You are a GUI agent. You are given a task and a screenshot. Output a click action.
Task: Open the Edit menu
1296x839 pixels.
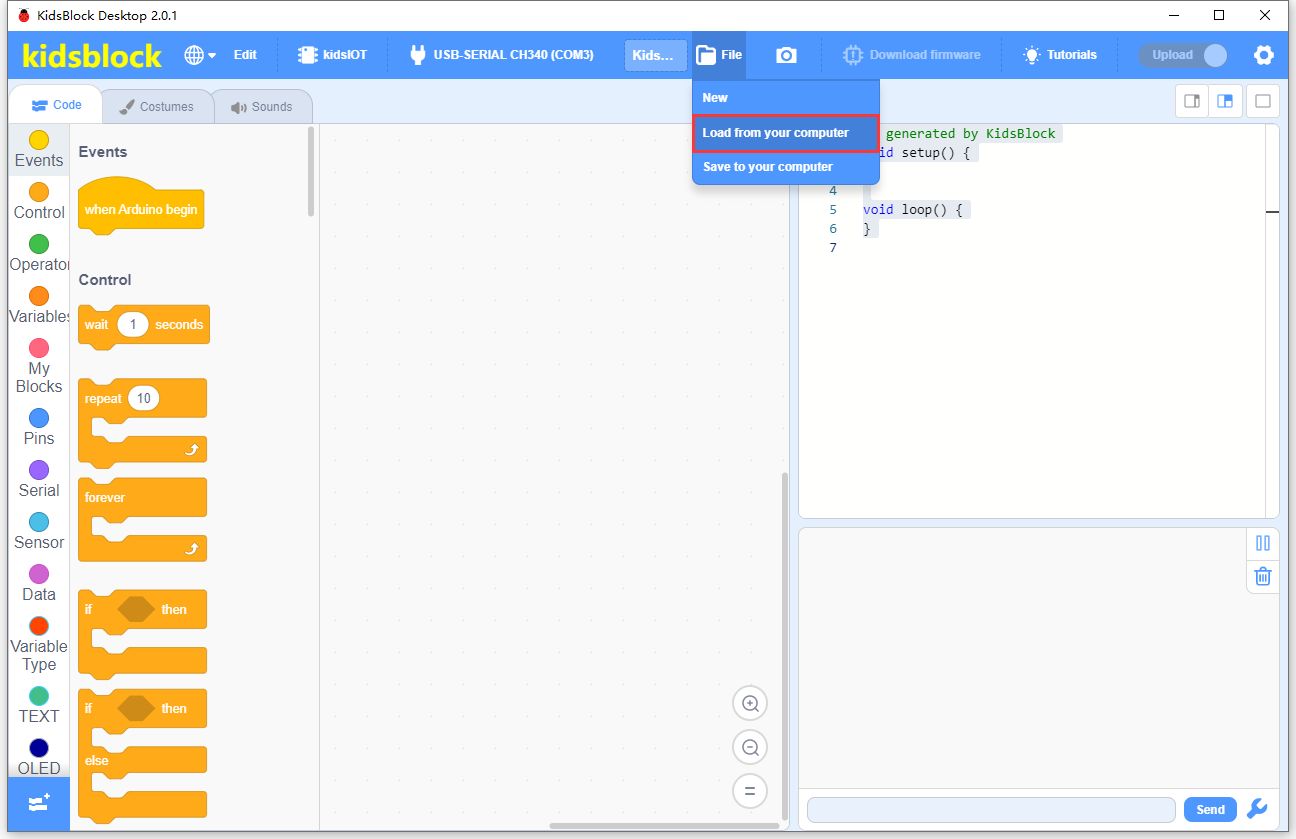245,55
